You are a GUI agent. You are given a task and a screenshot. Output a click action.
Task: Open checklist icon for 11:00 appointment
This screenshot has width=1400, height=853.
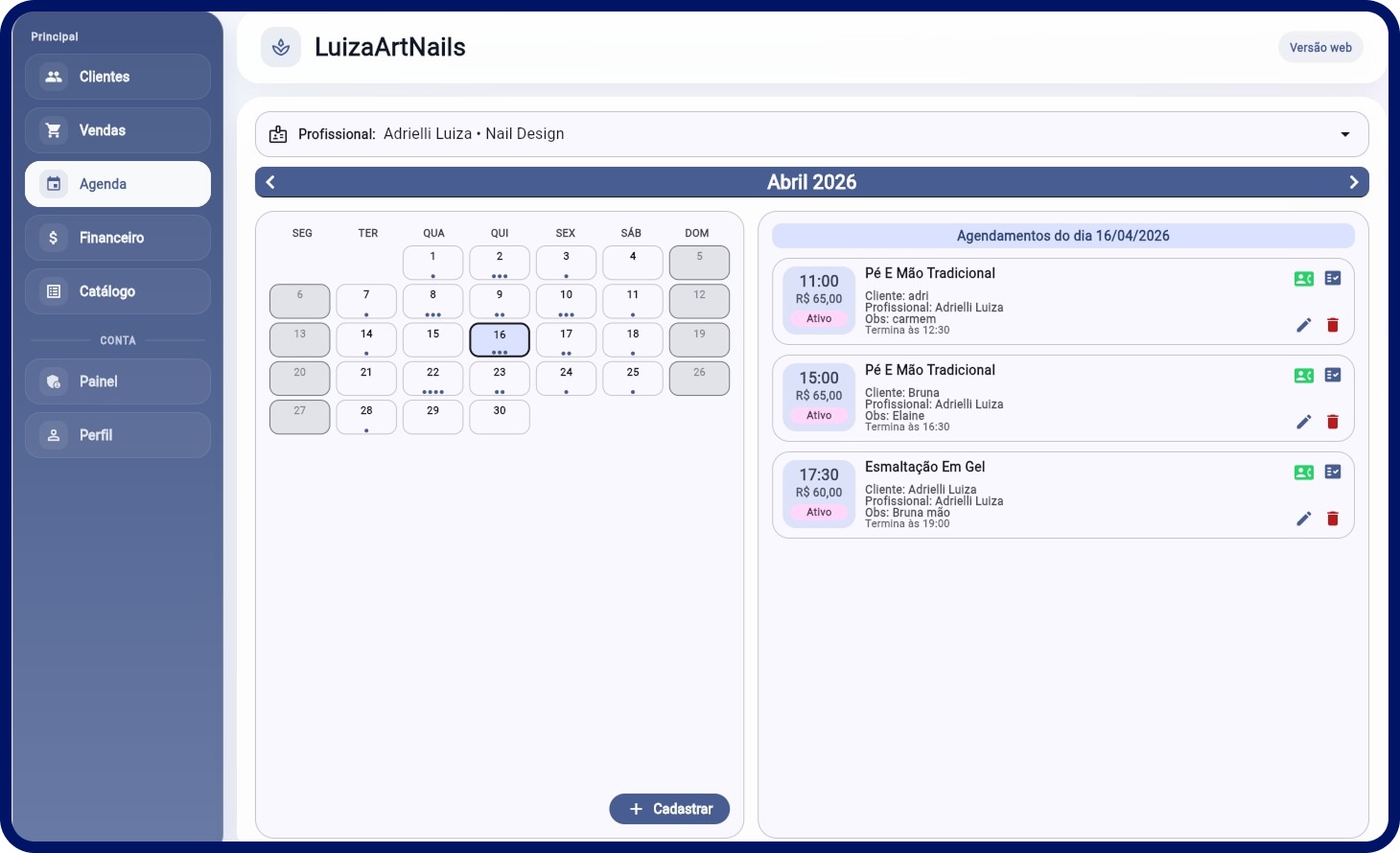(1333, 278)
